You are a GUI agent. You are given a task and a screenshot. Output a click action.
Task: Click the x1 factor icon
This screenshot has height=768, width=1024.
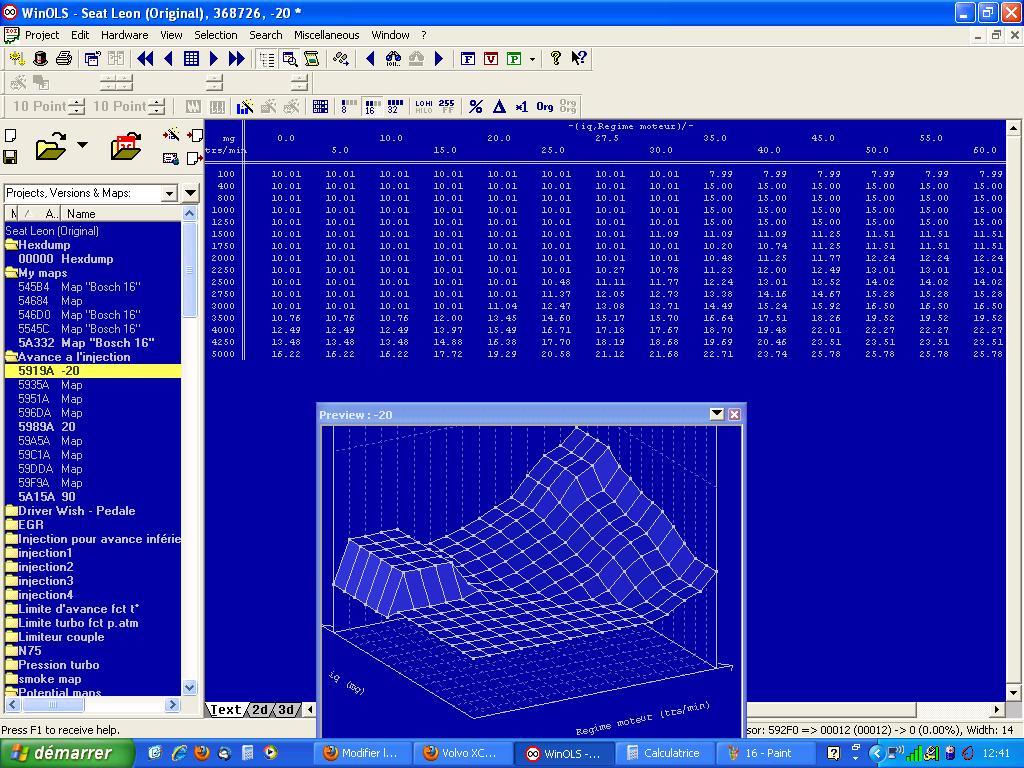coord(521,106)
